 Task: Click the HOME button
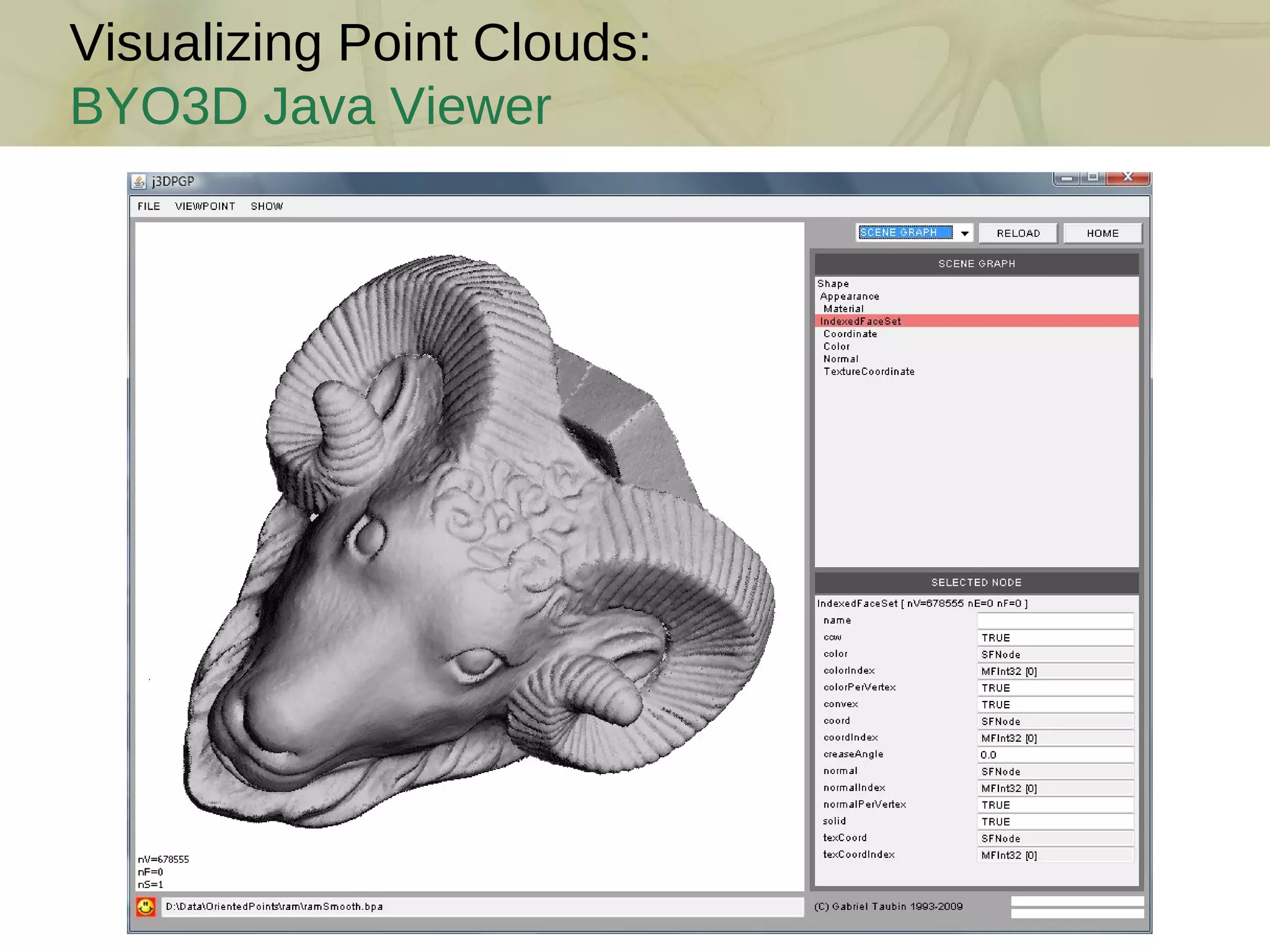[1103, 234]
